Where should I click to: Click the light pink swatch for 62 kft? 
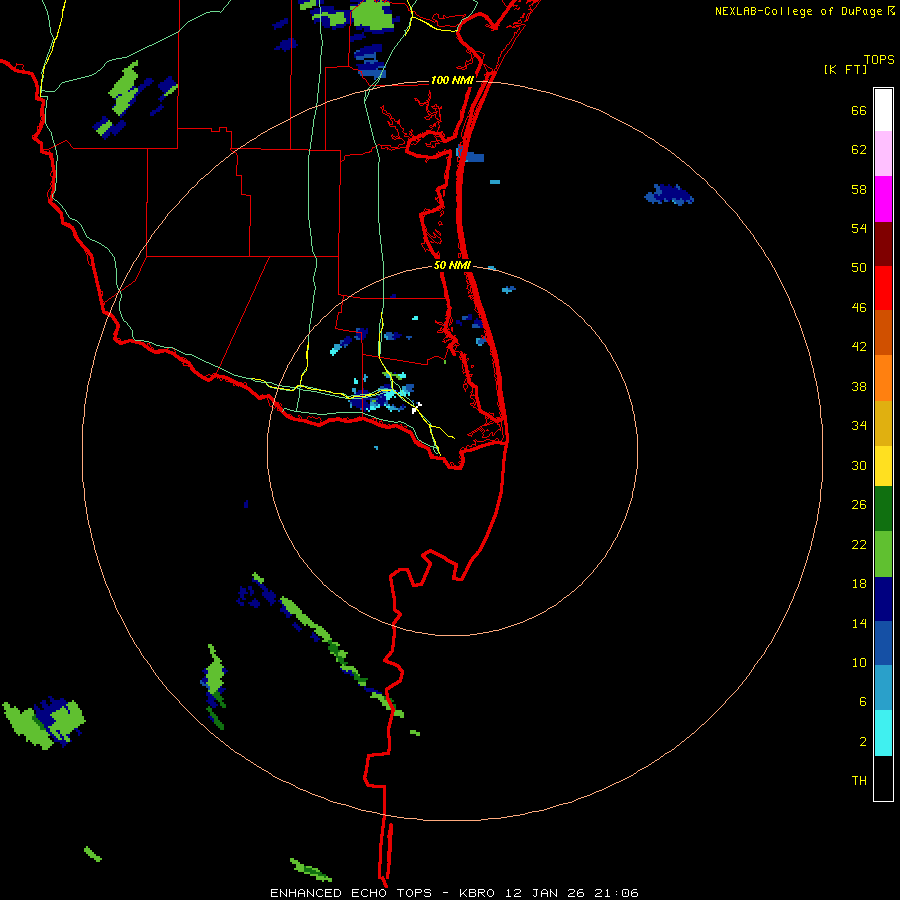pyautogui.click(x=883, y=153)
